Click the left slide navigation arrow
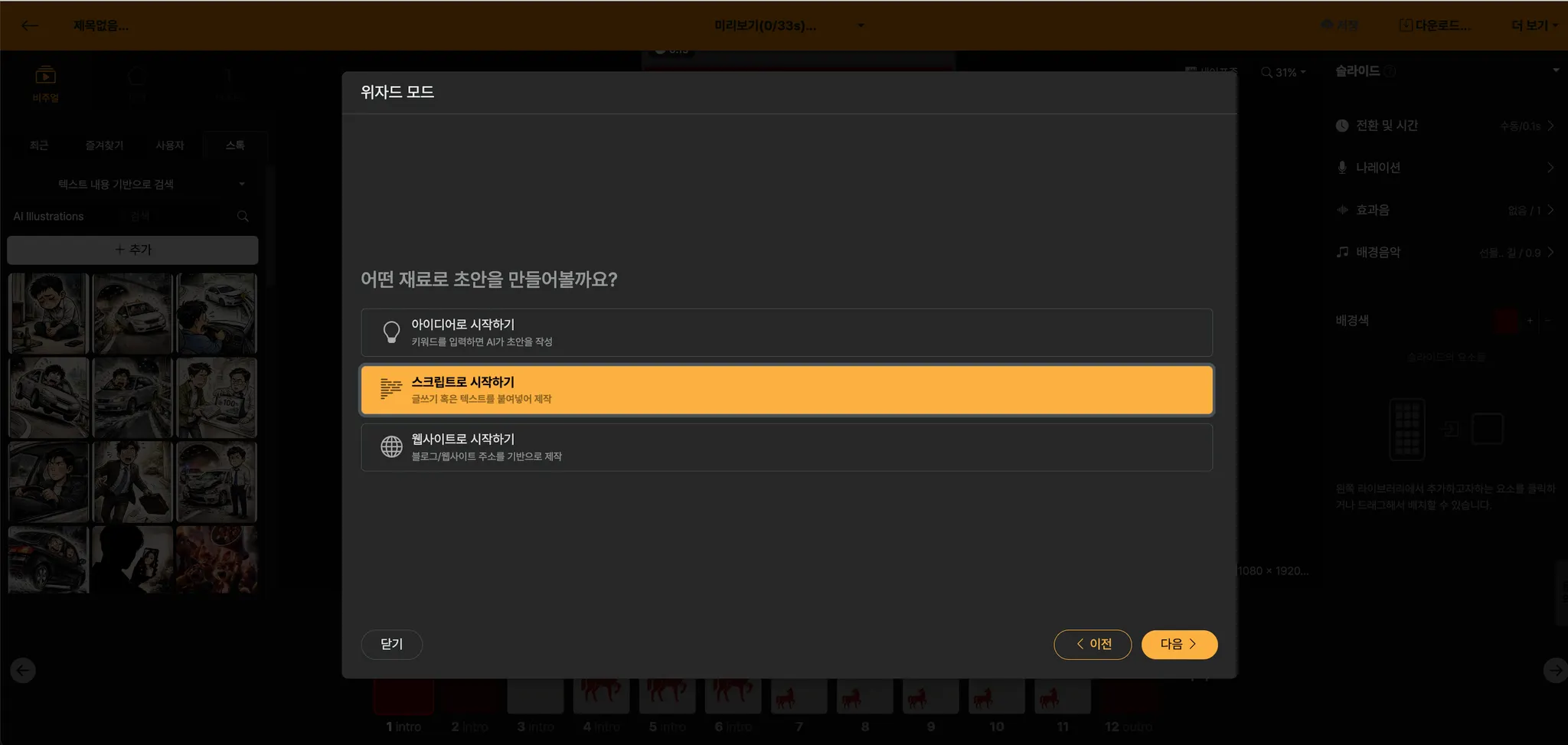This screenshot has height=745, width=1568. coord(23,671)
